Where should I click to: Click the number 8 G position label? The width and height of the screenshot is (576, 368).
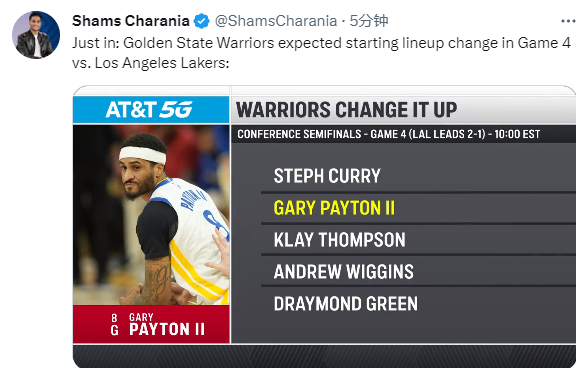(x=115, y=324)
